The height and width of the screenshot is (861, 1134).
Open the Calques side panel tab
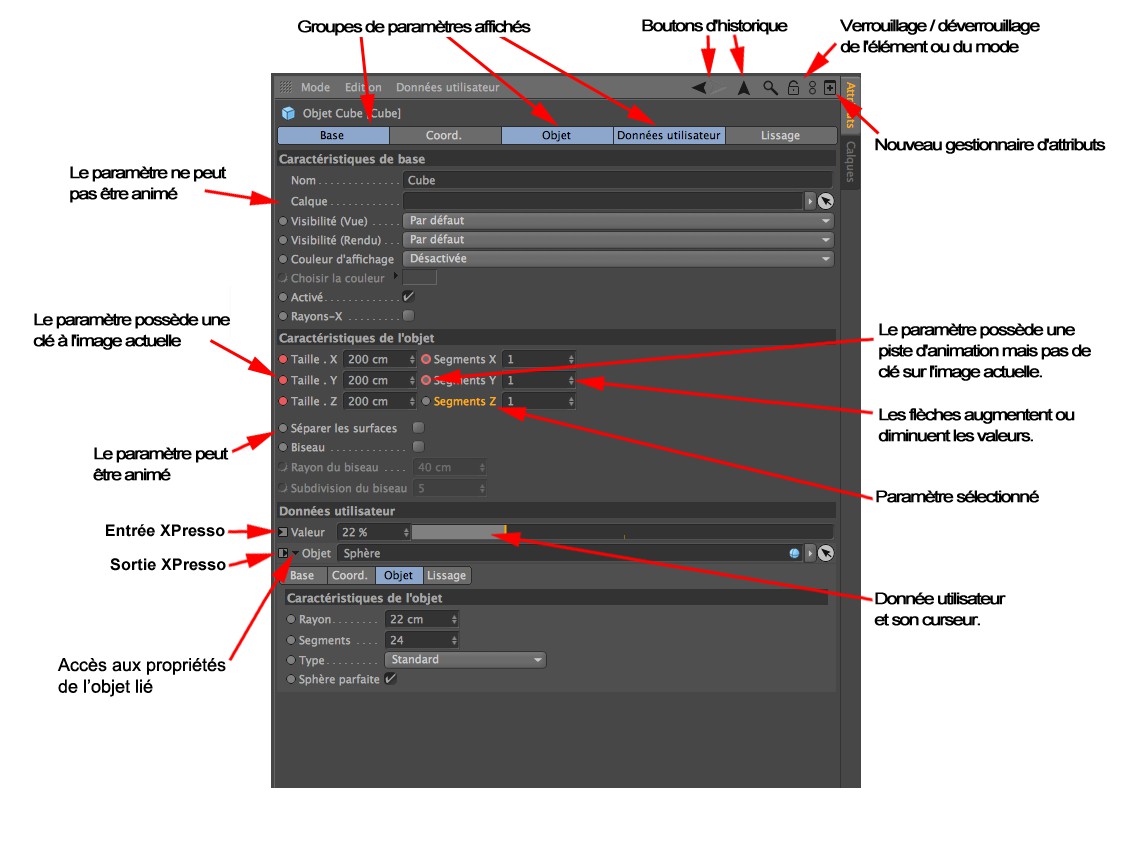850,162
